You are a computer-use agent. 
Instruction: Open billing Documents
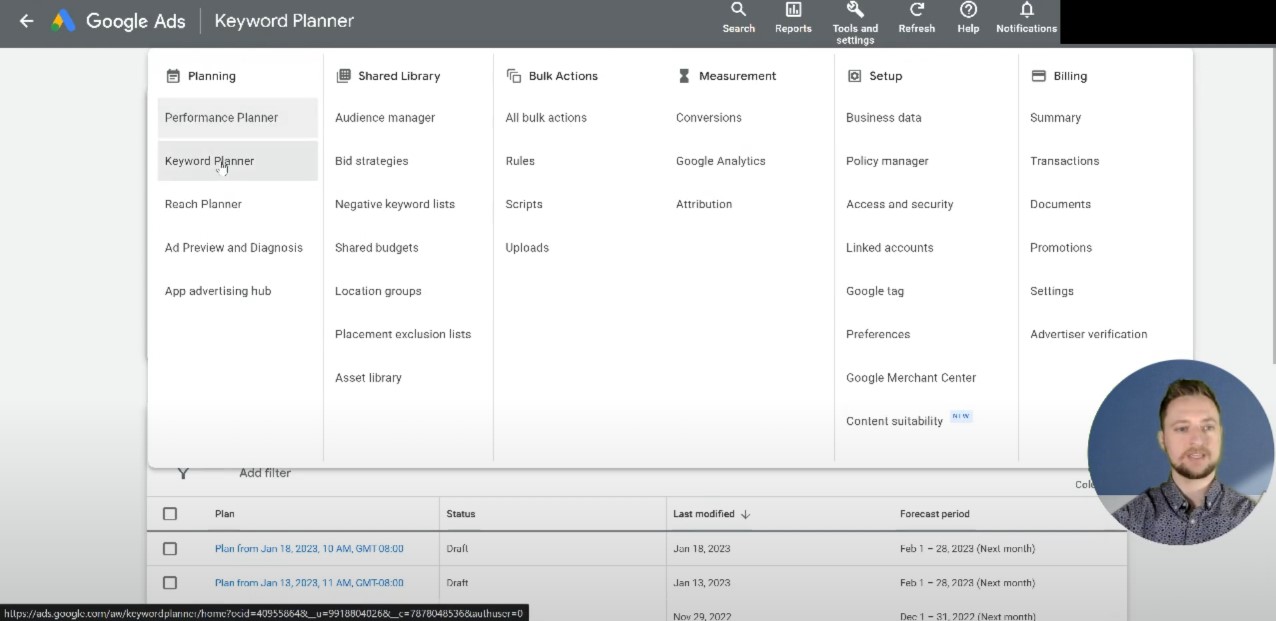[1061, 204]
